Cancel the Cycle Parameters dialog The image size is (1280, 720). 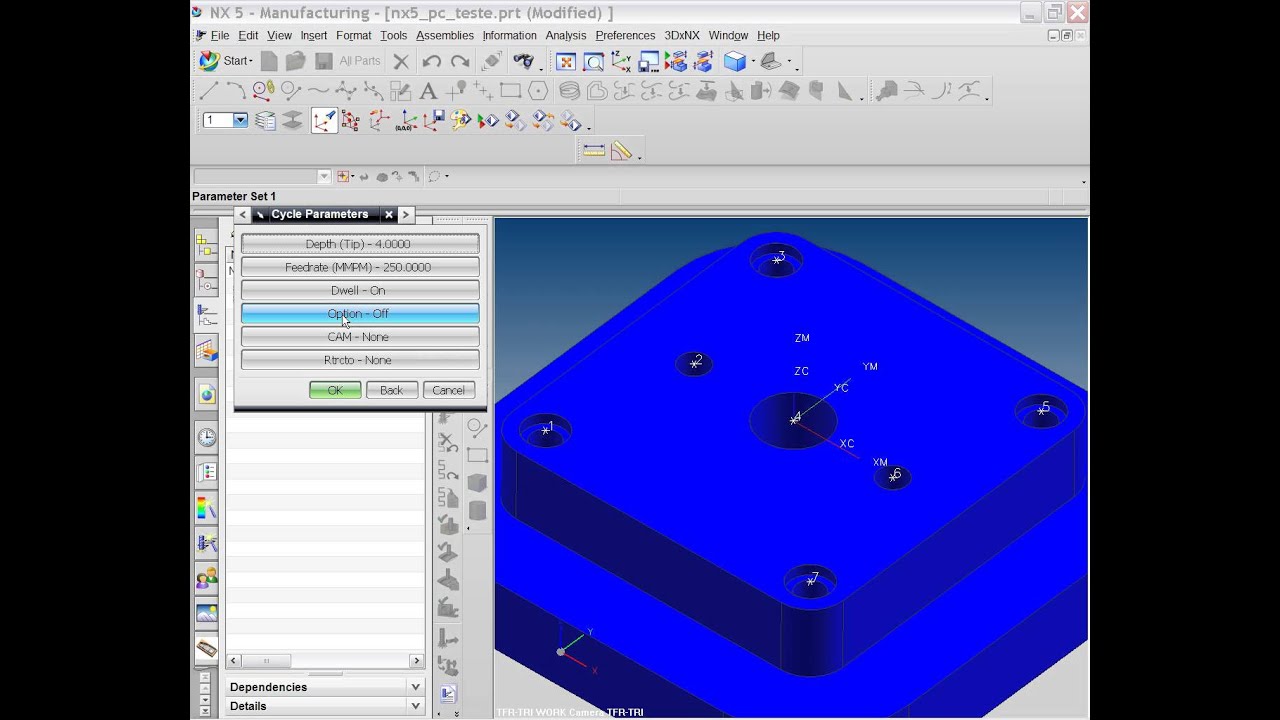click(448, 390)
